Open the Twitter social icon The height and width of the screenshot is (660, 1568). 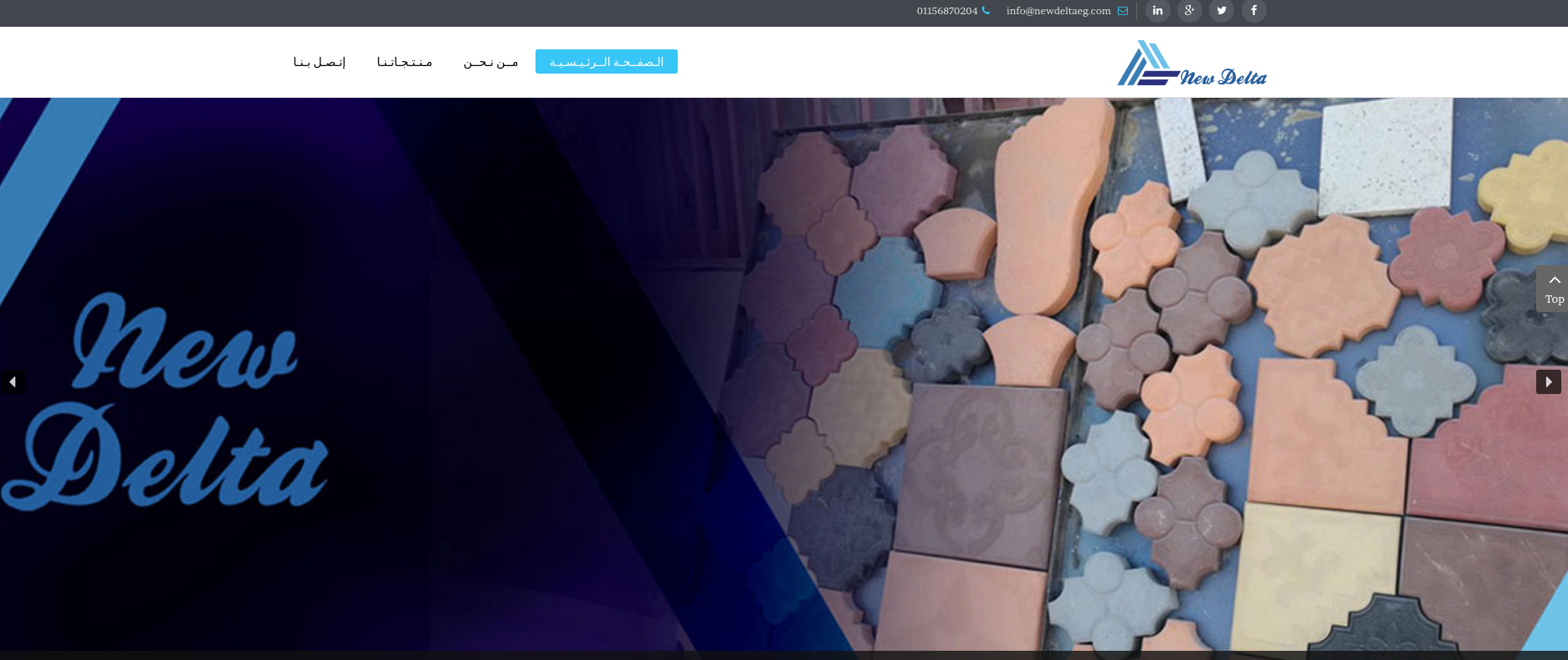click(x=1222, y=11)
